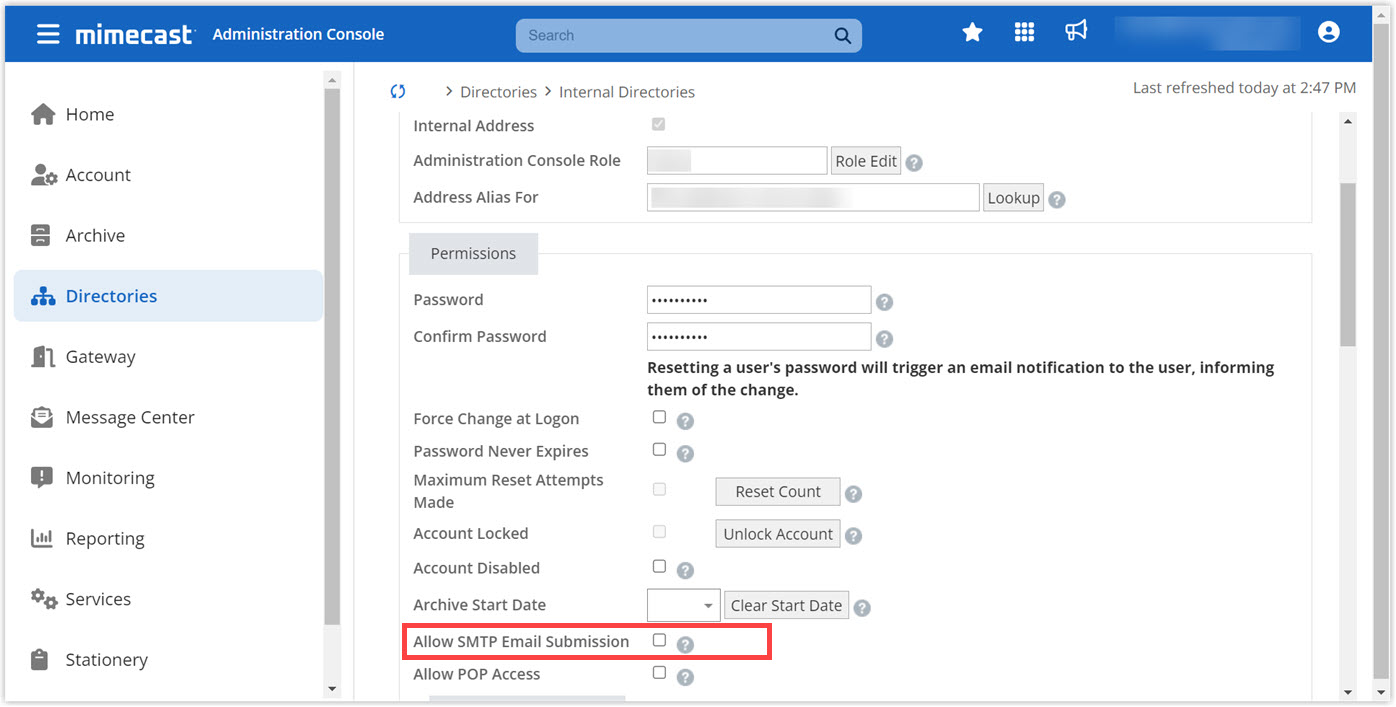
Task: Go to Gateway in the sidebar
Action: [100, 357]
